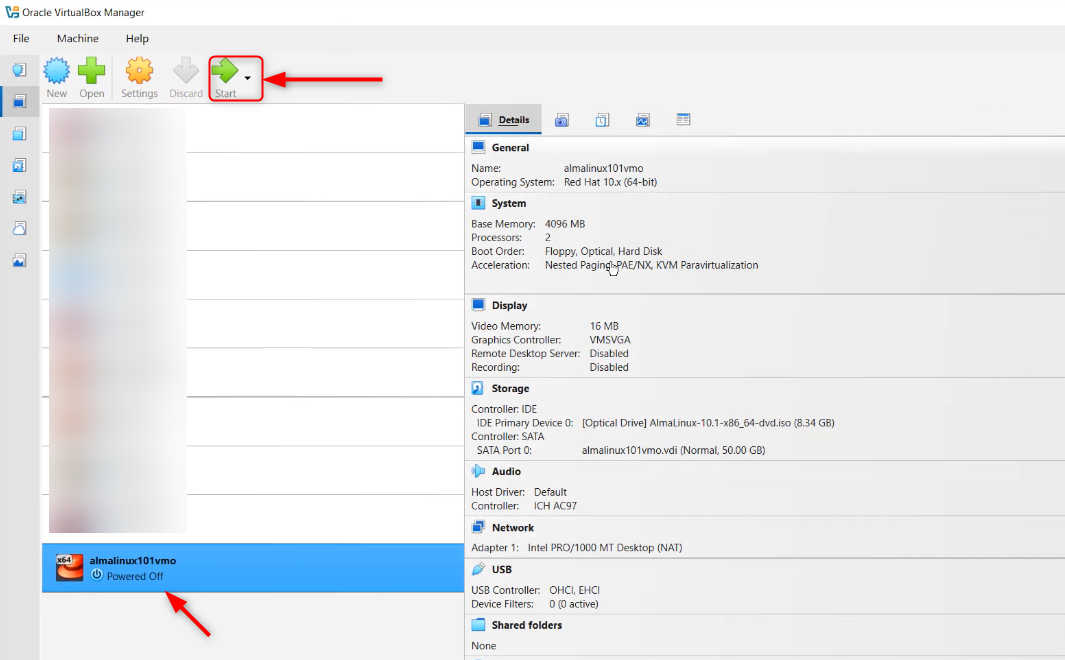Click the green Open plus icon
Screen dimensions: 1065x660
click(91, 71)
